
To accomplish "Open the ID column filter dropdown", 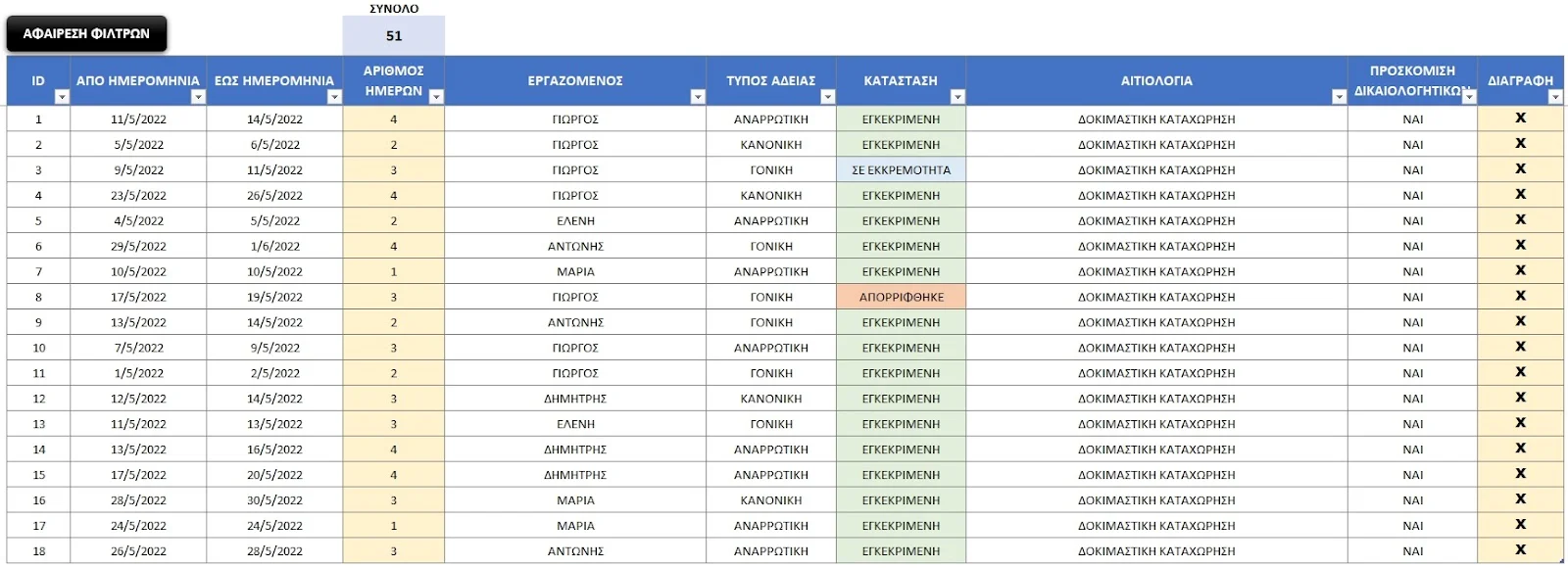I will pyautogui.click(x=62, y=97).
